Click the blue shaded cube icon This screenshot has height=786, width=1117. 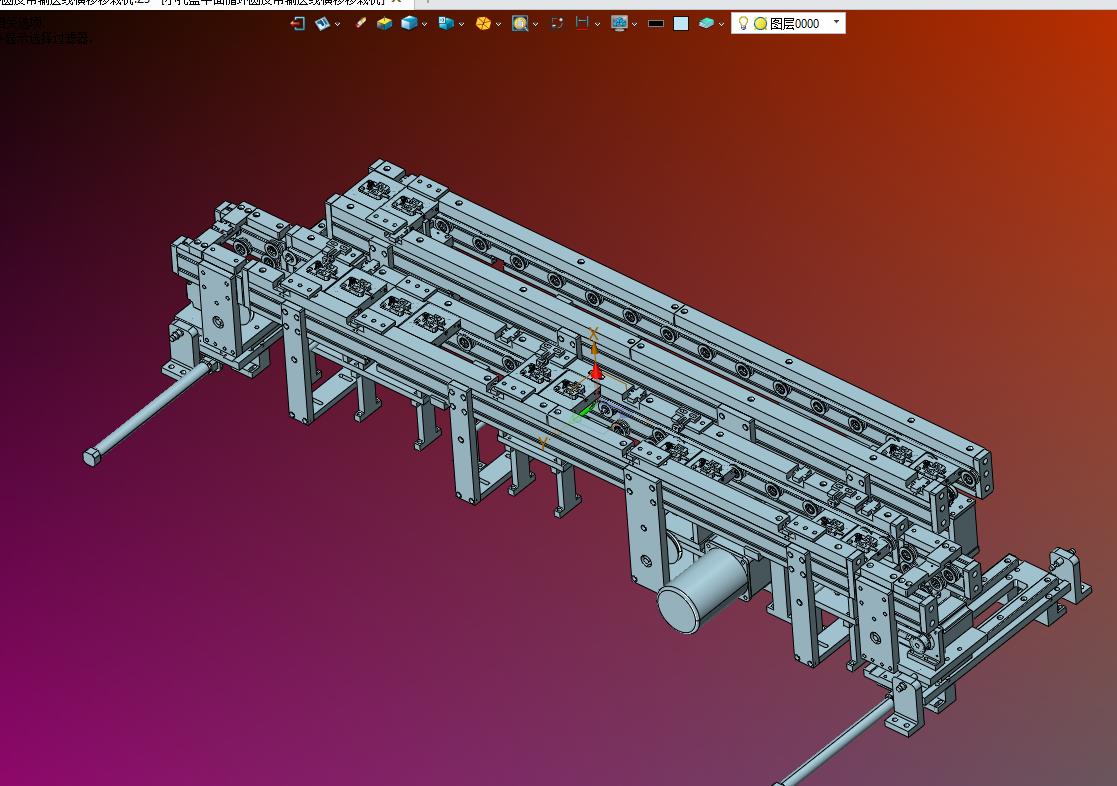409,24
